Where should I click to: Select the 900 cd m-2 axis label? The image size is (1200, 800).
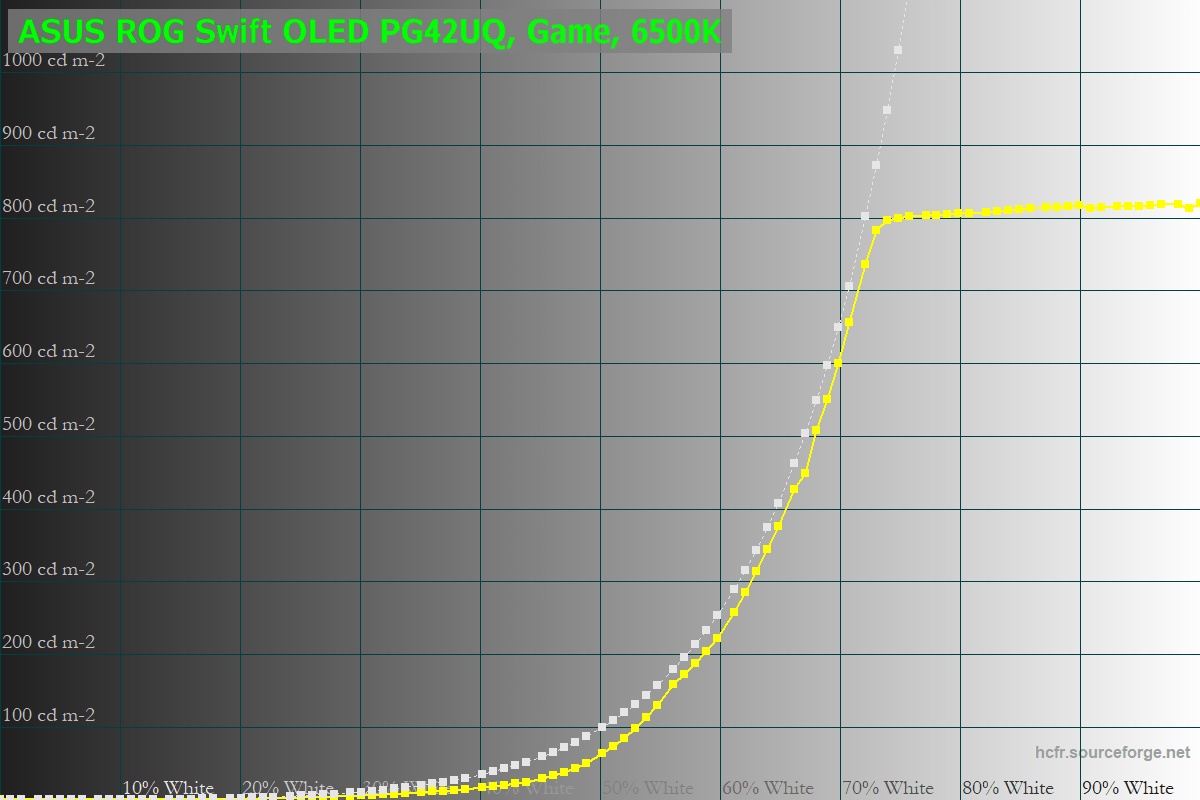click(49, 133)
